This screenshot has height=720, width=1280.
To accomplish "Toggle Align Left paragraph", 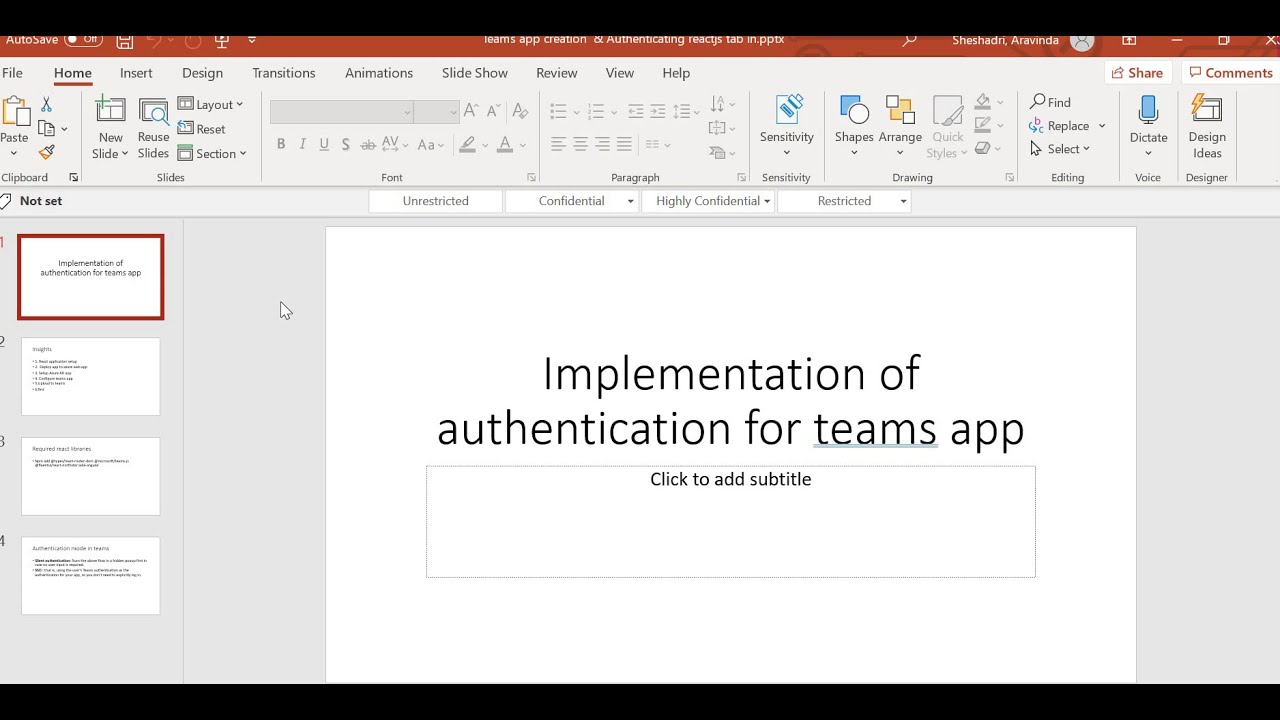I will (x=558, y=145).
